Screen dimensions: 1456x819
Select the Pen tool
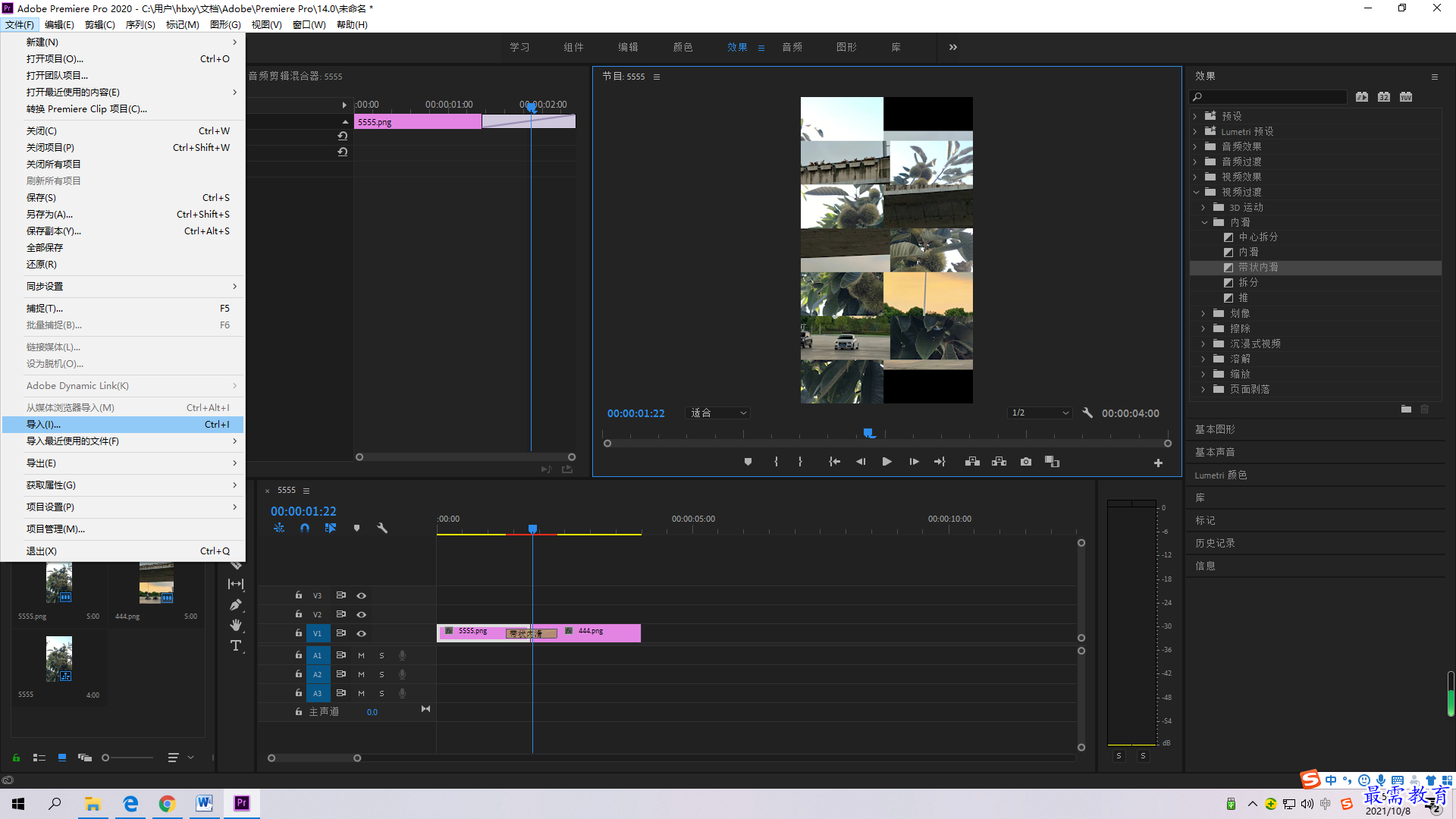pyautogui.click(x=236, y=604)
